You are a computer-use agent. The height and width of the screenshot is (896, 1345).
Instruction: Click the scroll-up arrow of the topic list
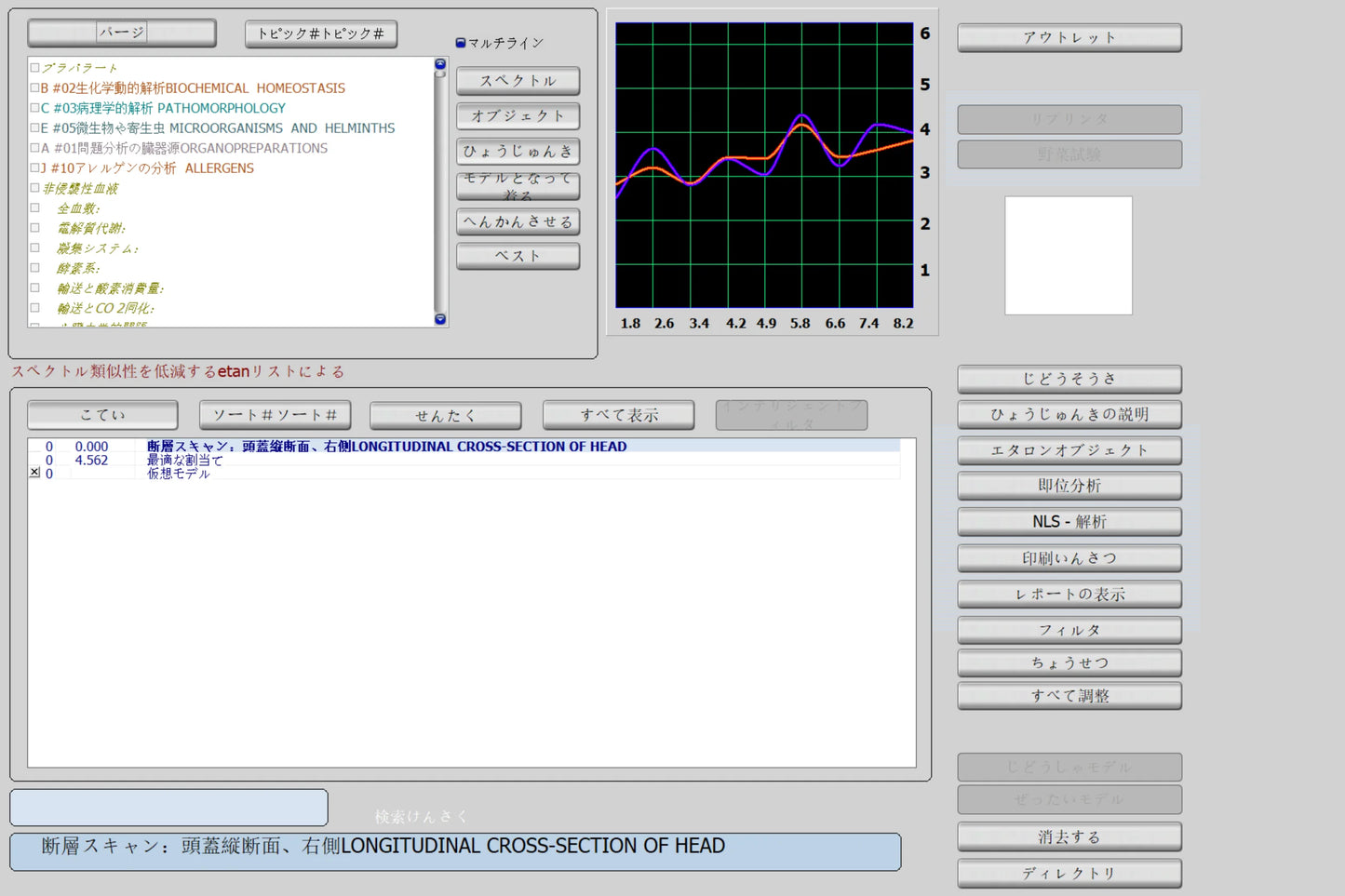click(440, 64)
